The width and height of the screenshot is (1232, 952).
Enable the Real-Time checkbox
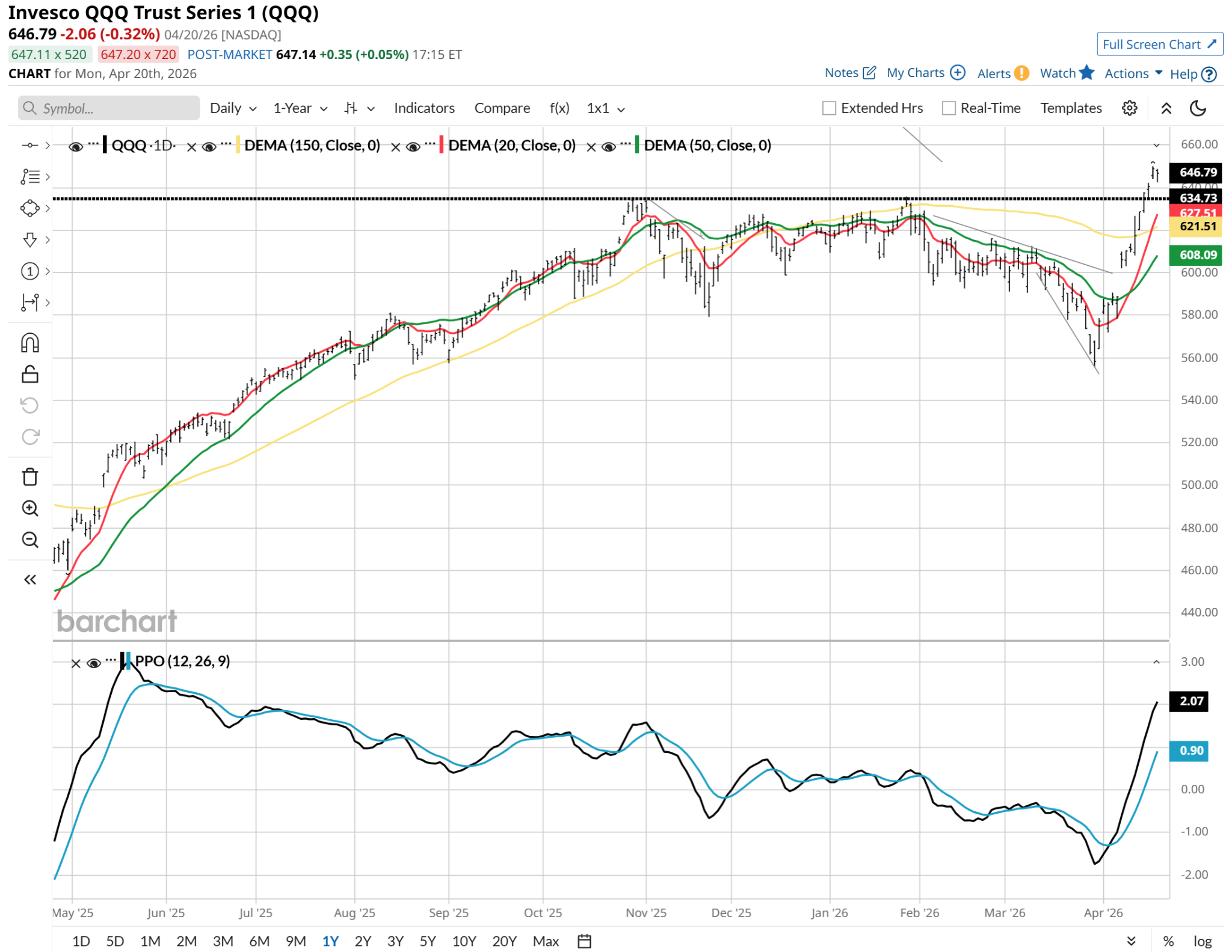pos(949,108)
